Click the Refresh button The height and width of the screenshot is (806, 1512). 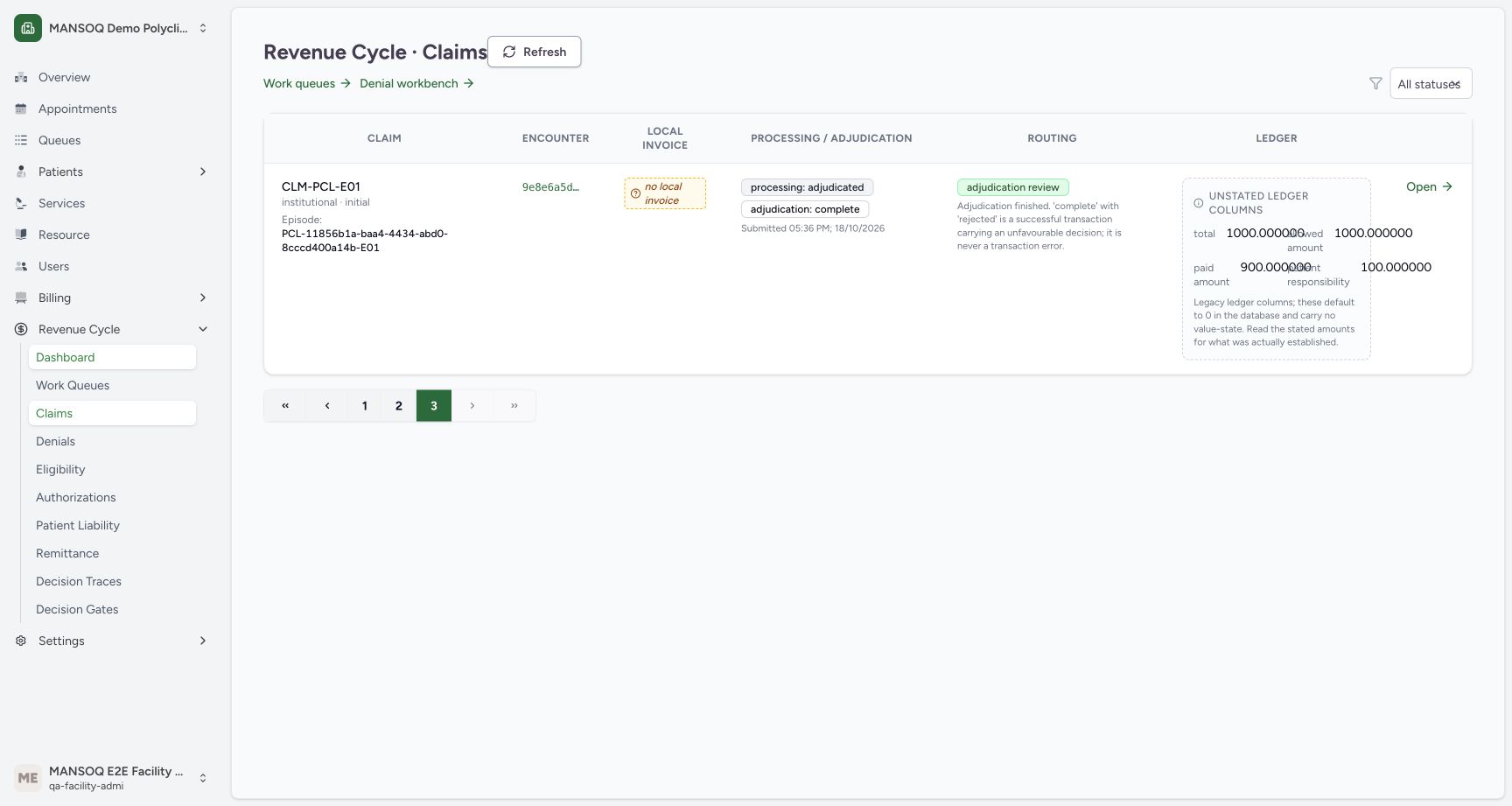[x=534, y=52]
